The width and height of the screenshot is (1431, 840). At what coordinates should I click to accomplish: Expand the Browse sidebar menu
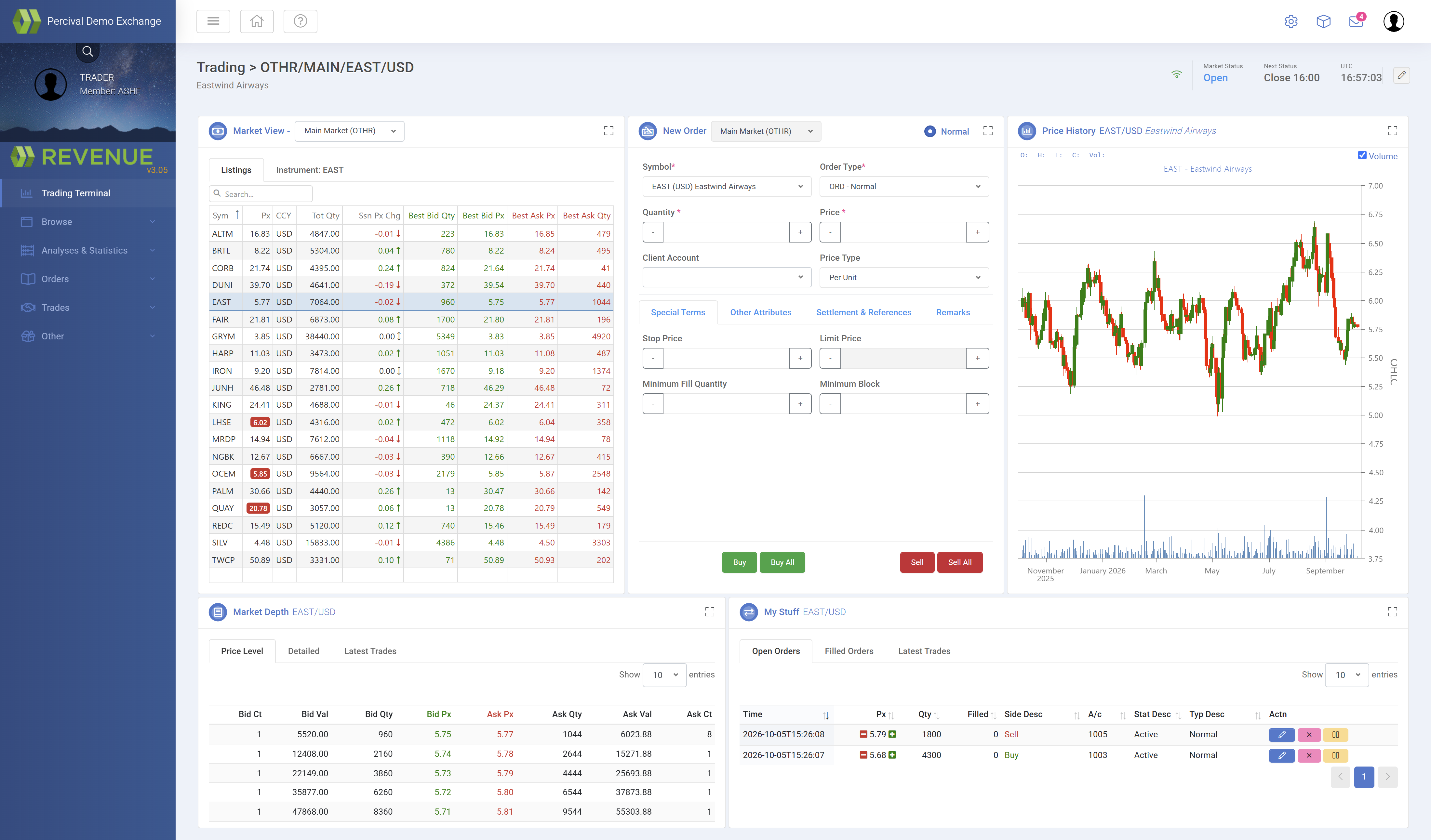tap(88, 222)
